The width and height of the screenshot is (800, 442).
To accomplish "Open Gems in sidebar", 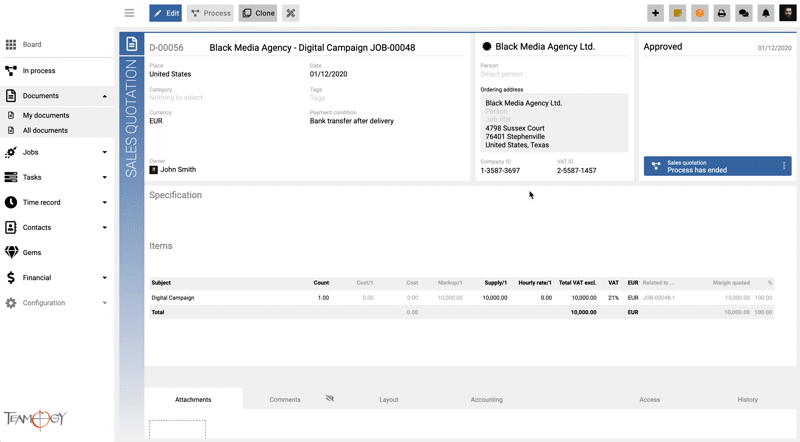I will pos(32,252).
